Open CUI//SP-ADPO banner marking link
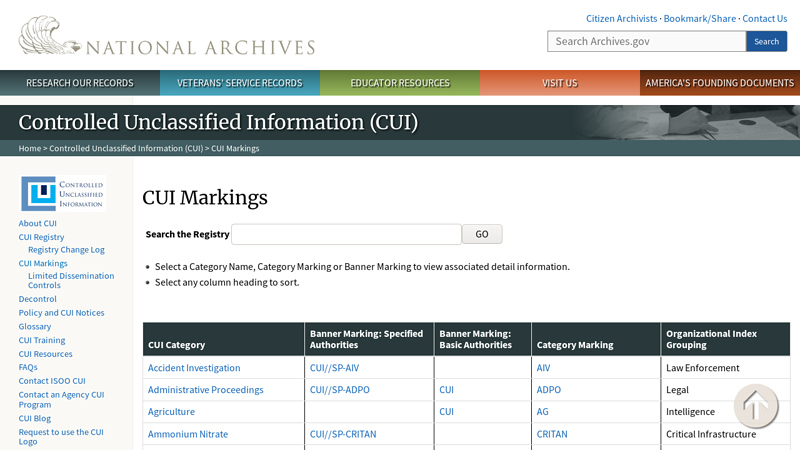800x450 pixels. [x=340, y=390]
